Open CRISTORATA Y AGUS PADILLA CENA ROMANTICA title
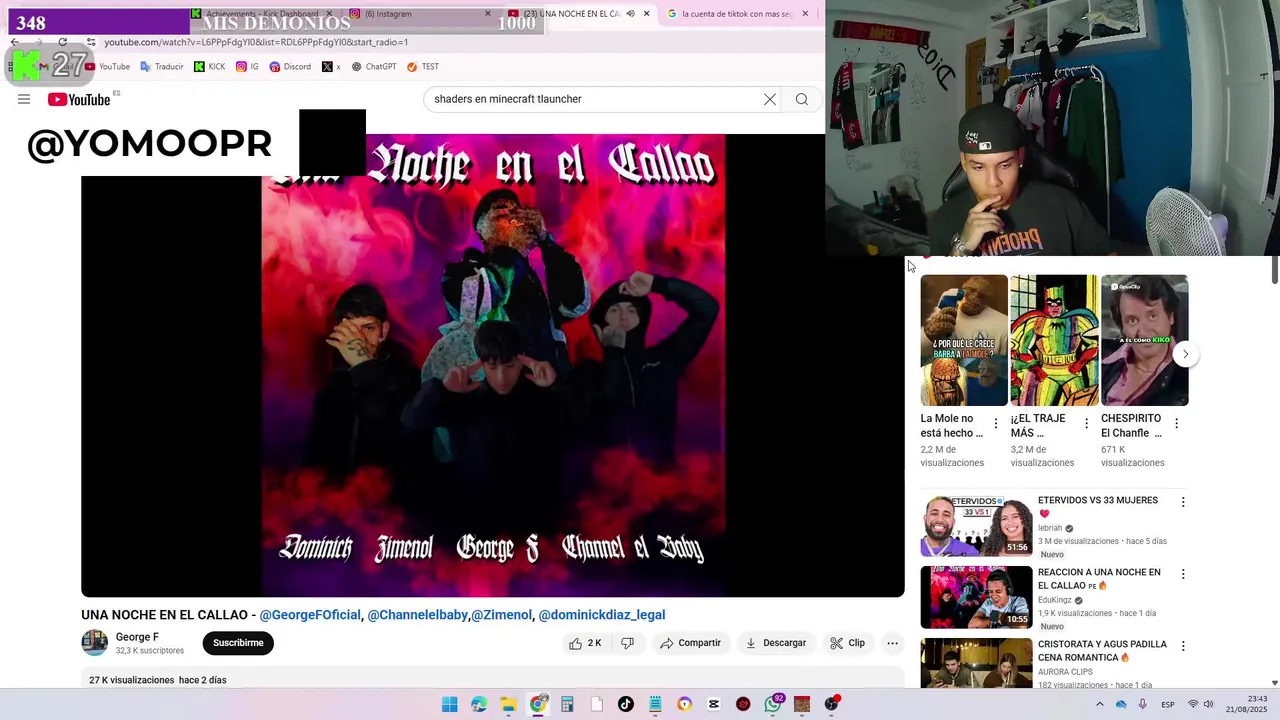1280x720 pixels. point(1102,651)
